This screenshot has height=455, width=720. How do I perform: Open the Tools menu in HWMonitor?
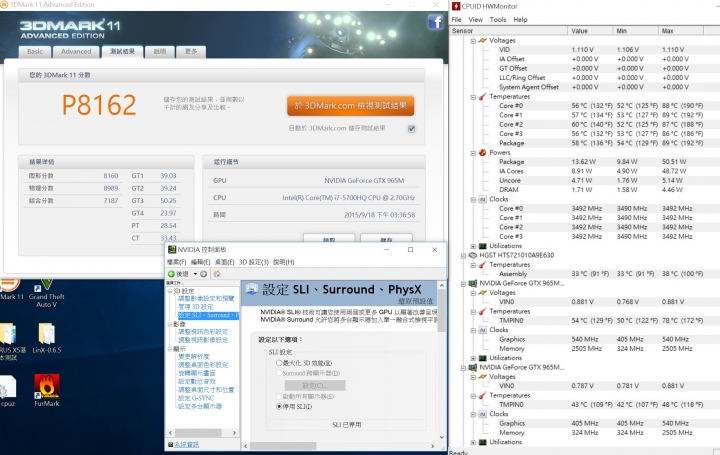[x=498, y=20]
